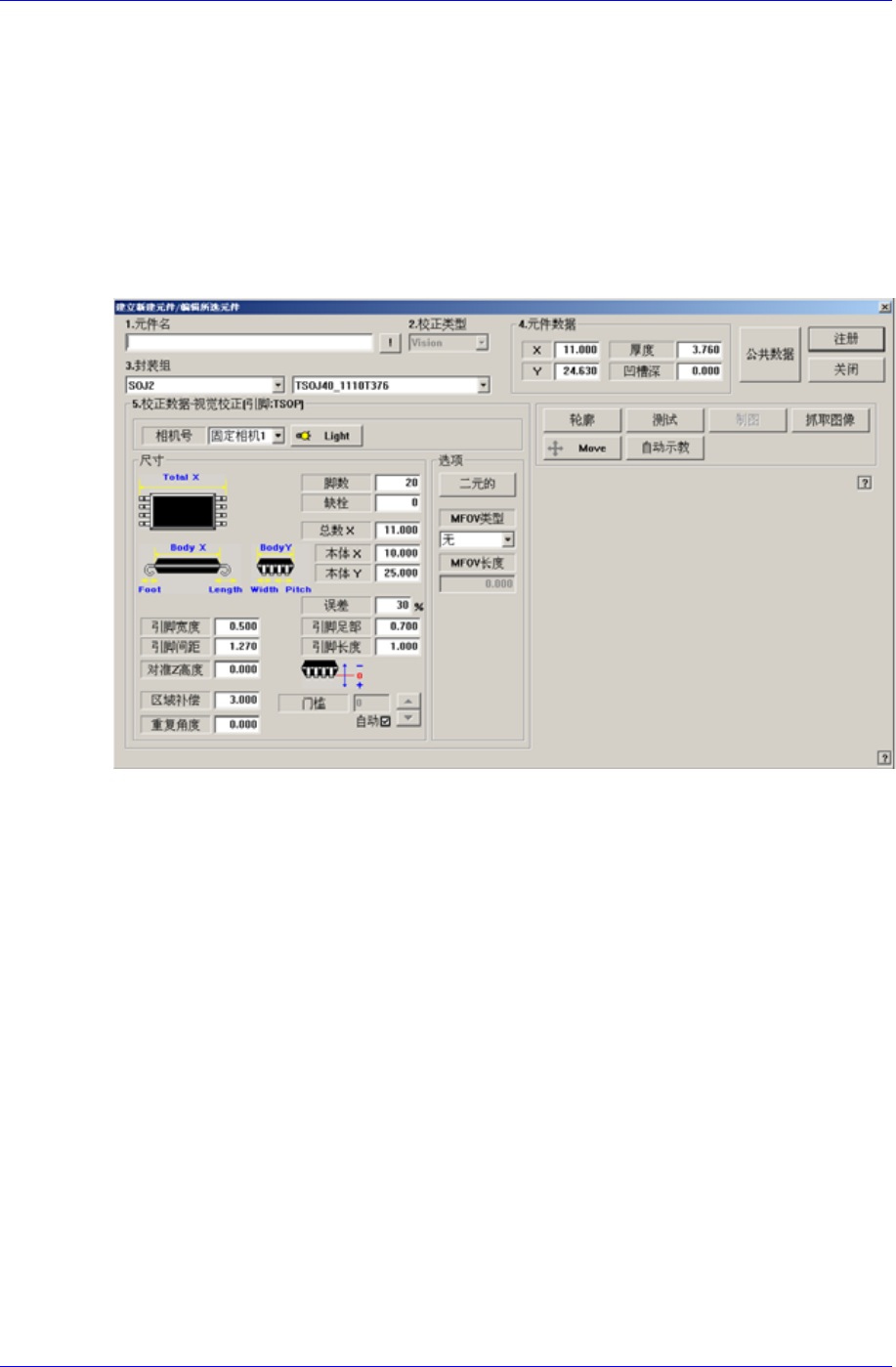This screenshot has width=896, height=1367.
Task: Click the 元件名 component name input field
Action: pyautogui.click(x=250, y=343)
